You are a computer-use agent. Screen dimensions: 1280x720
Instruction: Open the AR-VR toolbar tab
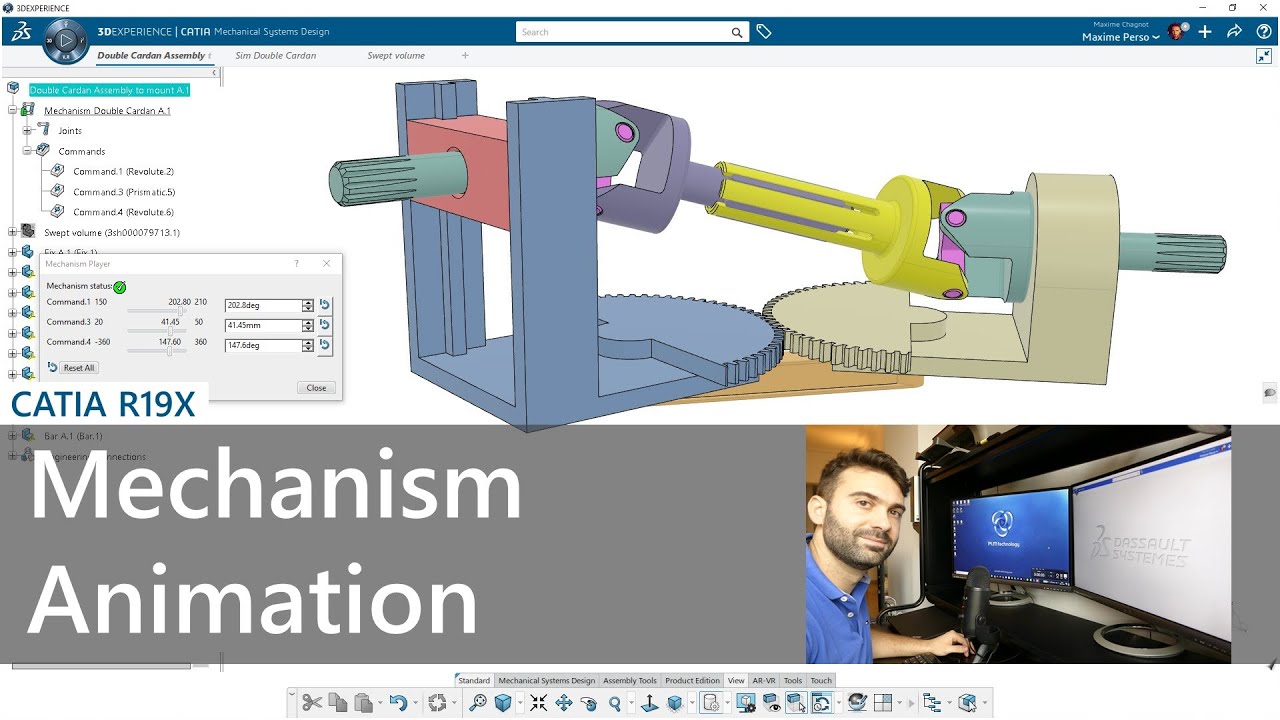(x=764, y=680)
